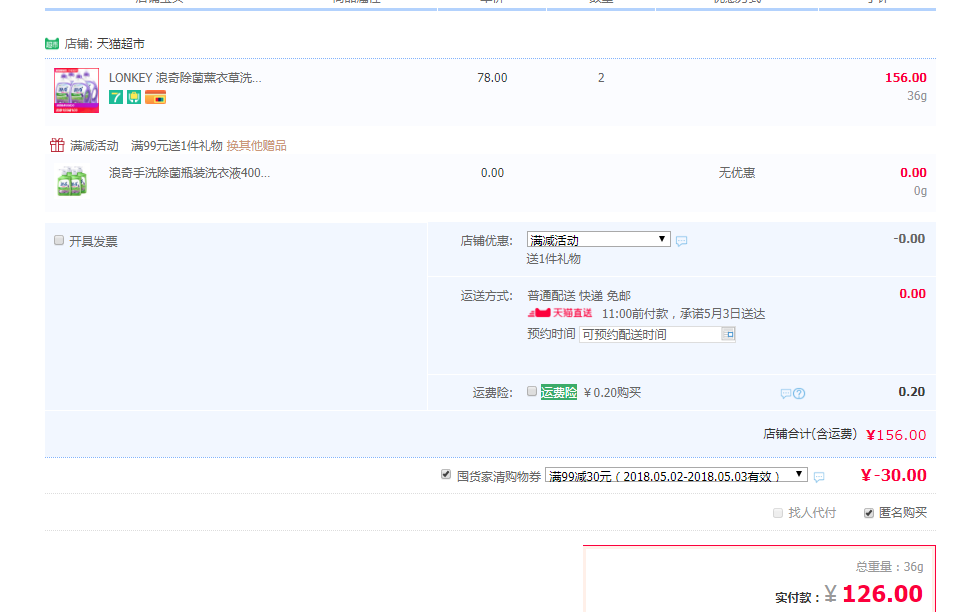Uncheck the 匿名购买 anonymous purchase checkbox

[869, 513]
